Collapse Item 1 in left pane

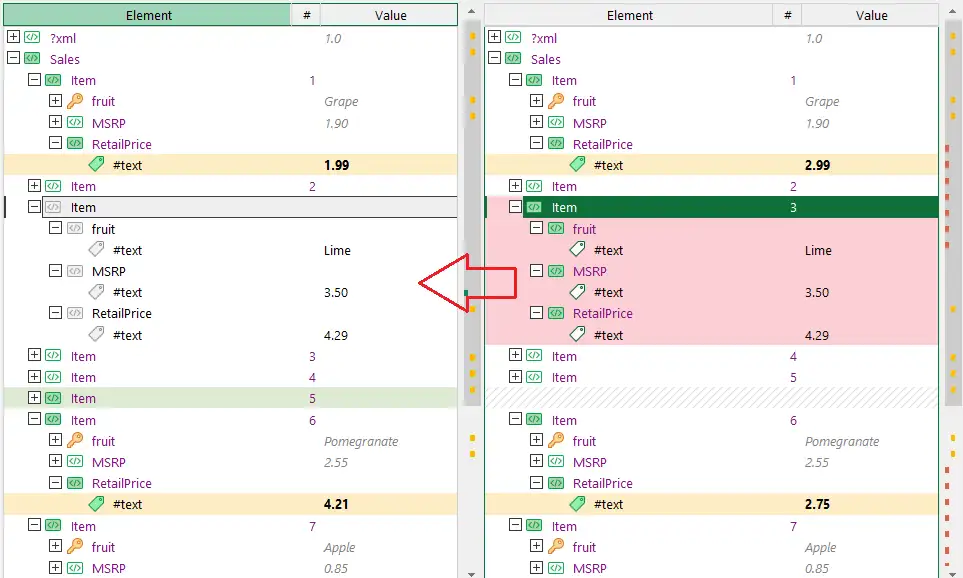tap(34, 80)
